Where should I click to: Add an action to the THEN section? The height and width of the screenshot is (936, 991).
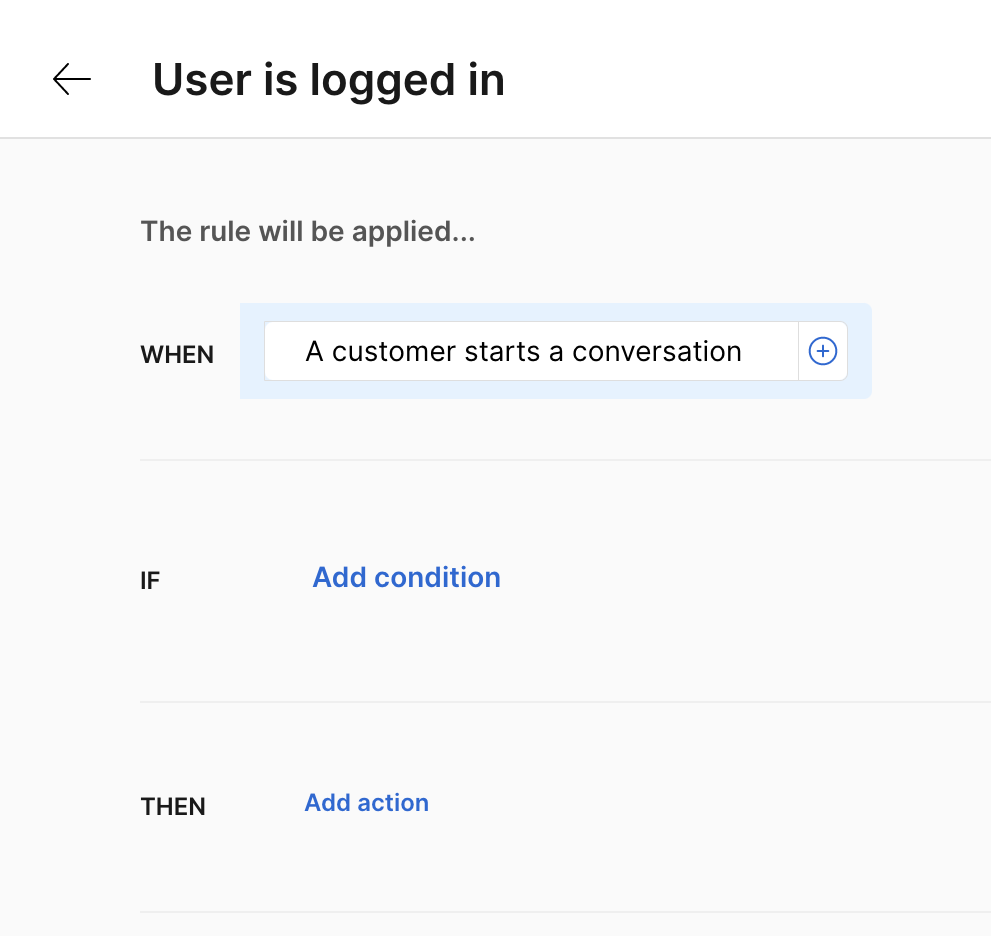(366, 802)
